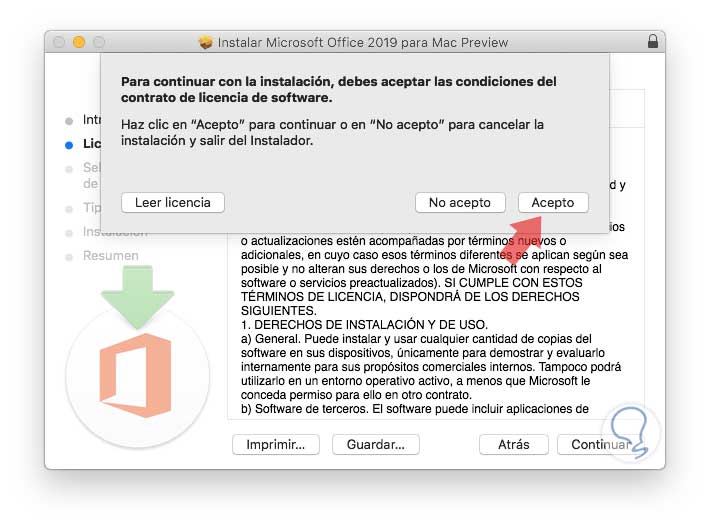
Task: Click the lock icon in title bar
Action: 652,41
